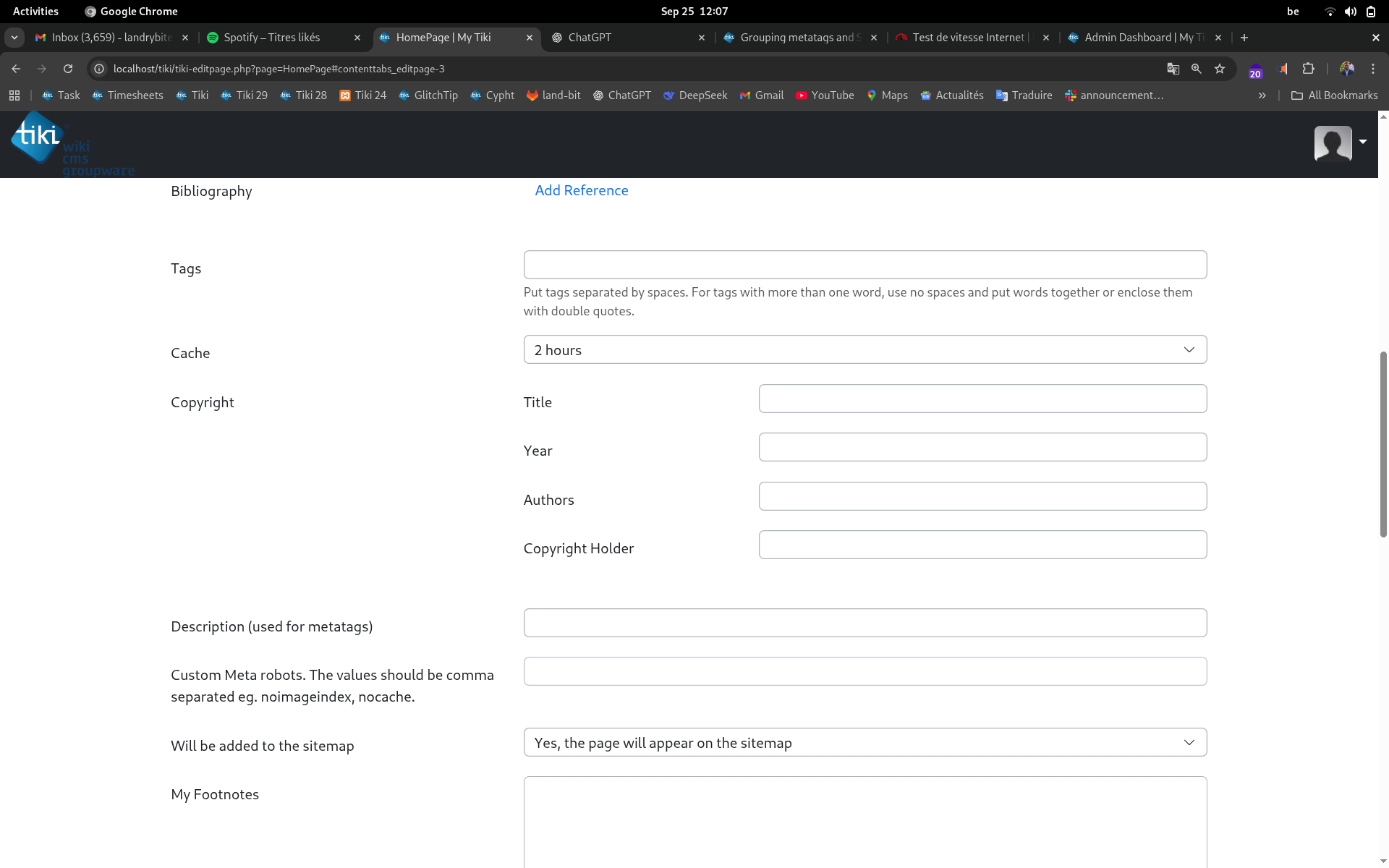Viewport: 1389px width, 868px height.
Task: Focus the Copyright Title field
Action: [982, 399]
